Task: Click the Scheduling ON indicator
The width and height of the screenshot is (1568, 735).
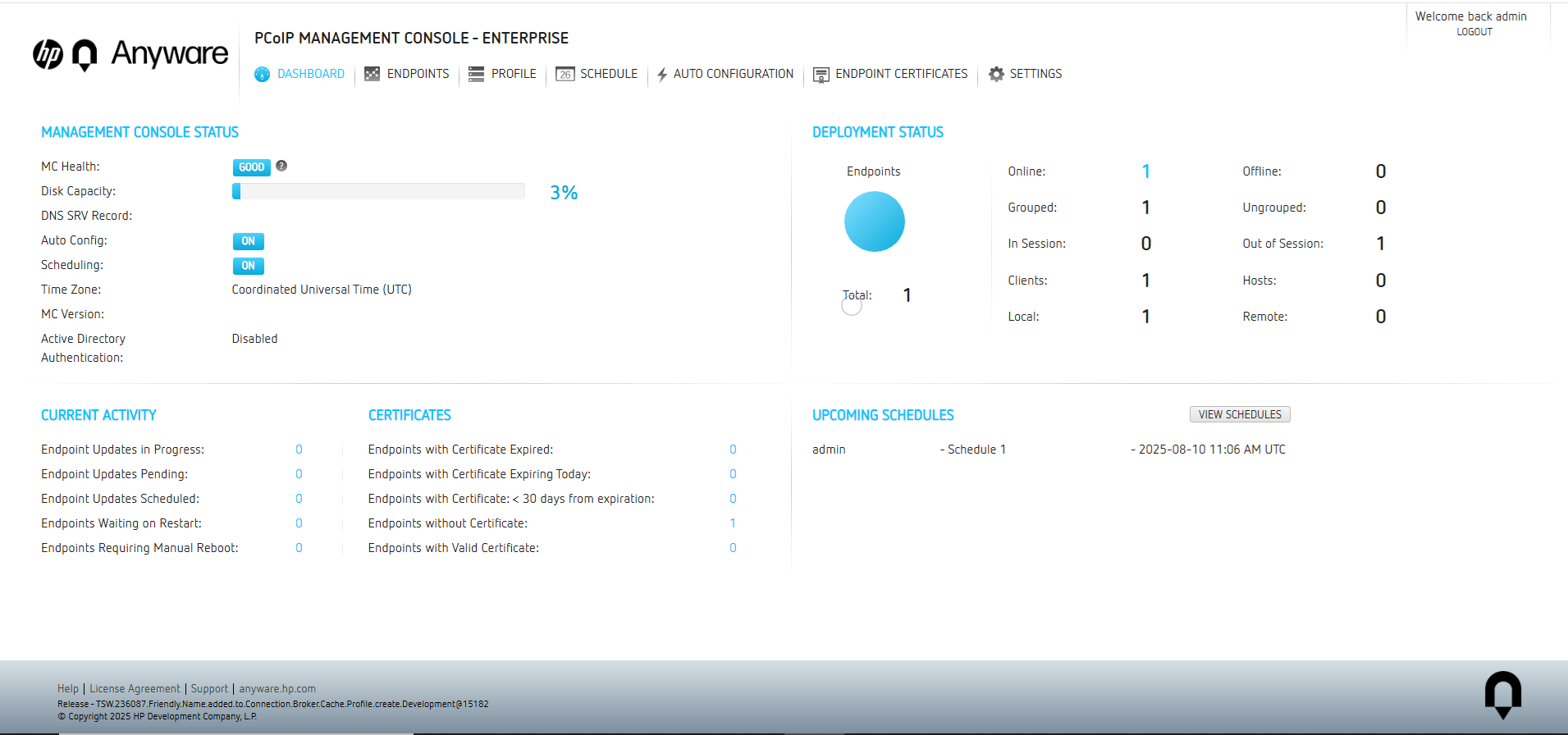Action: coord(248,266)
